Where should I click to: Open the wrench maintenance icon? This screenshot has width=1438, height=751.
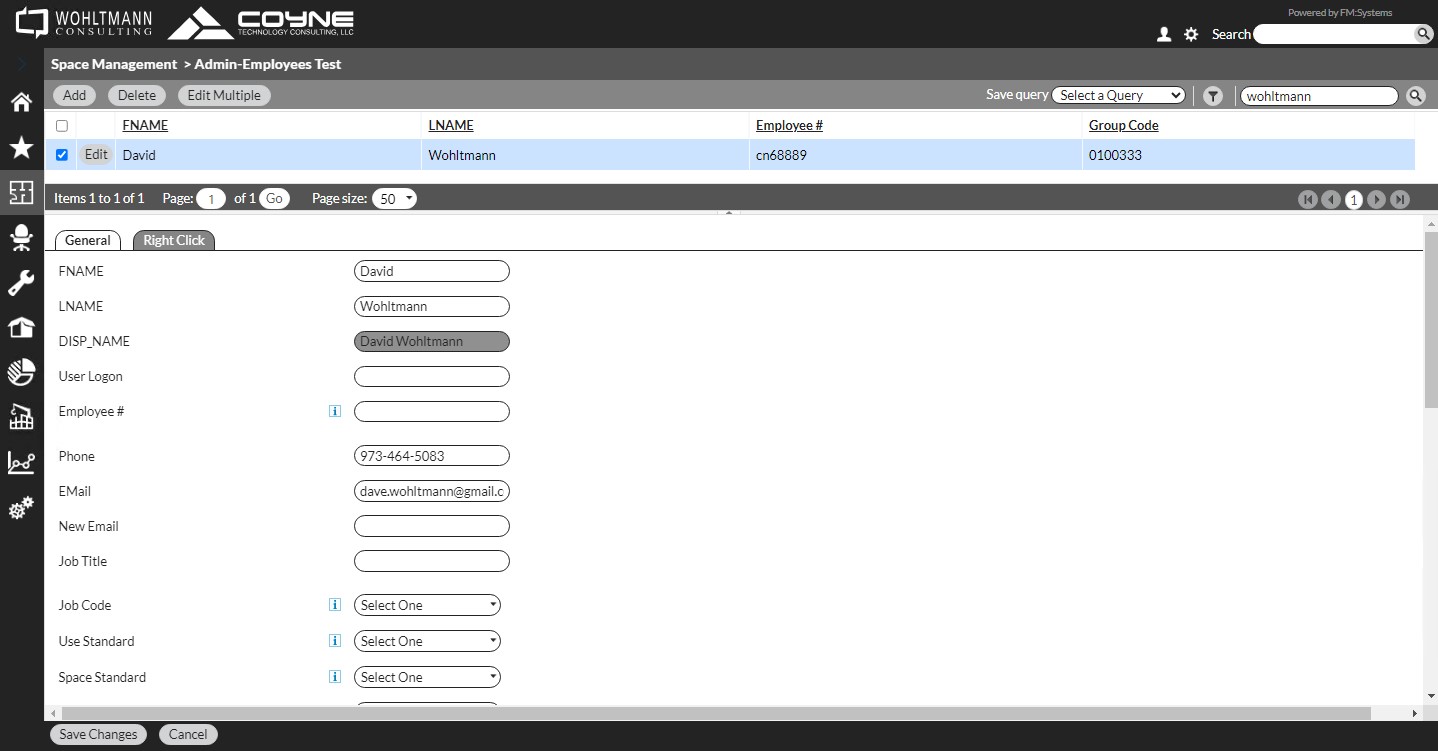(x=21, y=283)
